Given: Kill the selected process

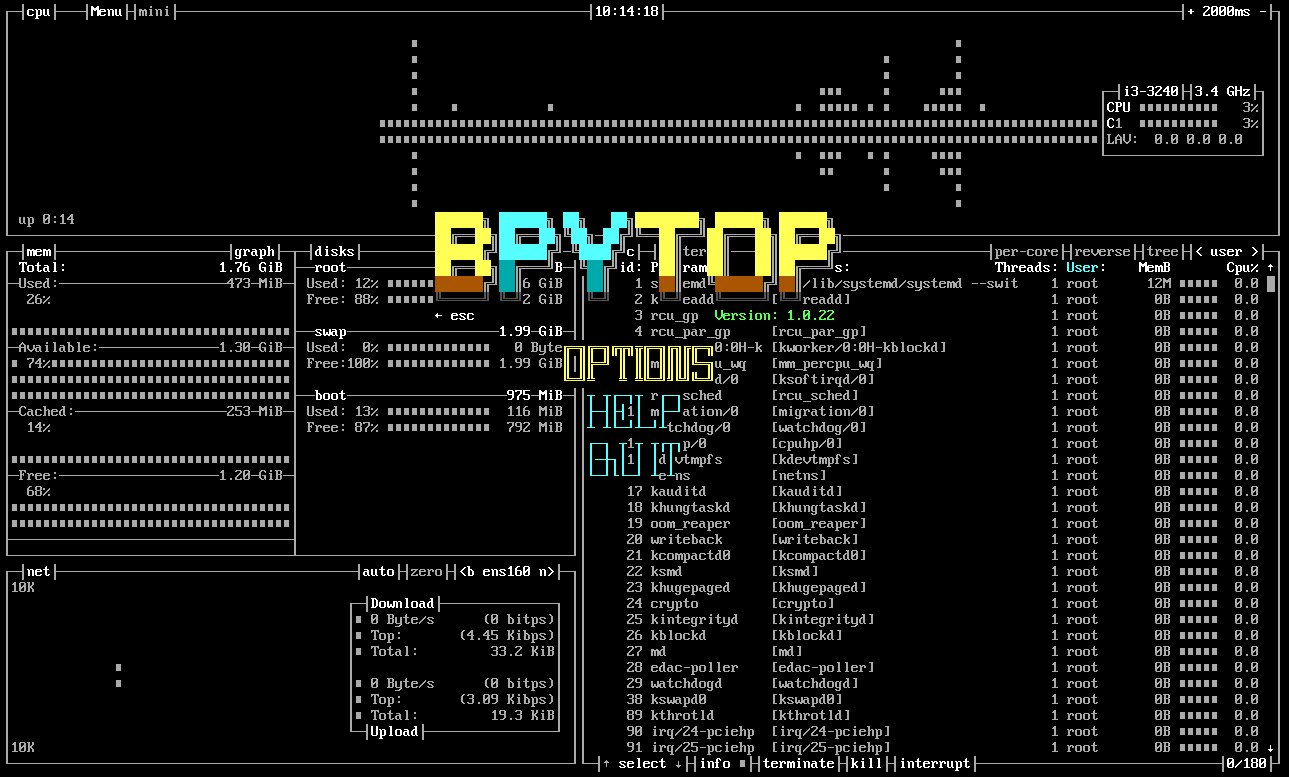Looking at the screenshot, I should pos(866,763).
